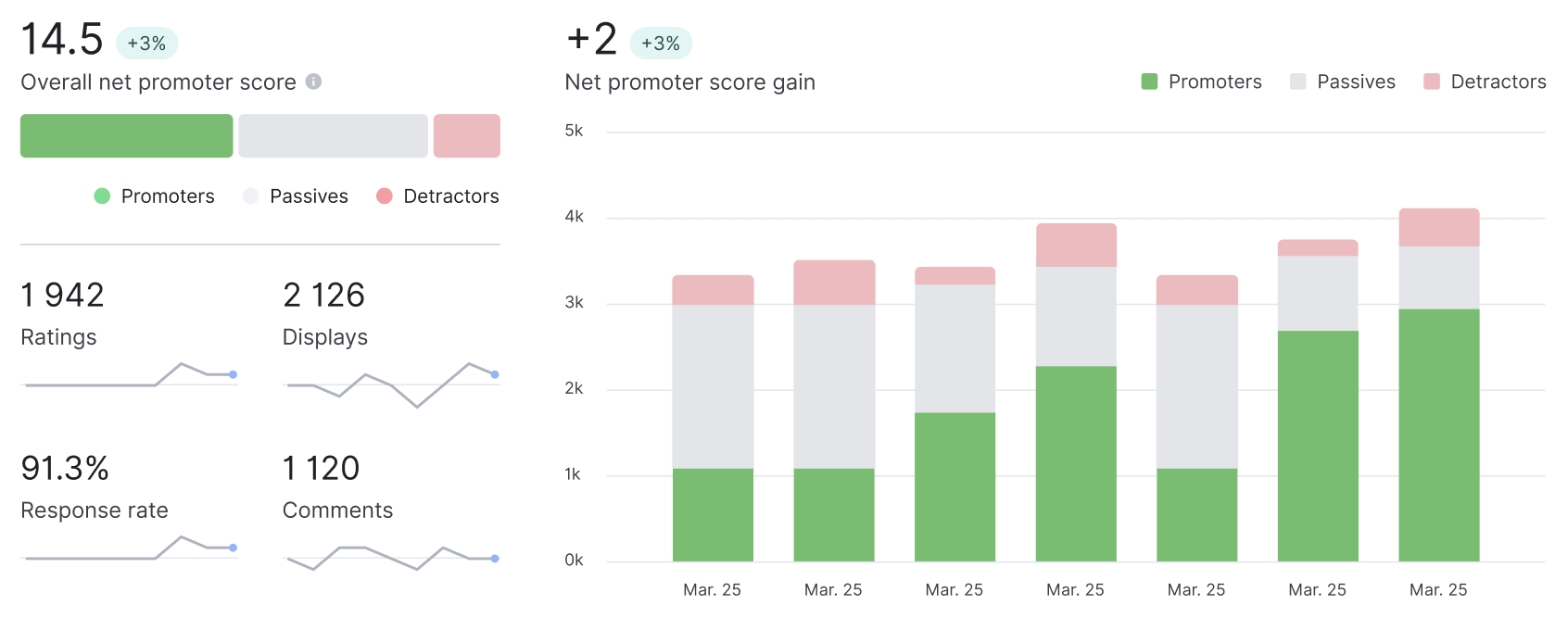Click the Comments sparkline chart
This screenshot has height=643, width=1568.
click(391, 557)
